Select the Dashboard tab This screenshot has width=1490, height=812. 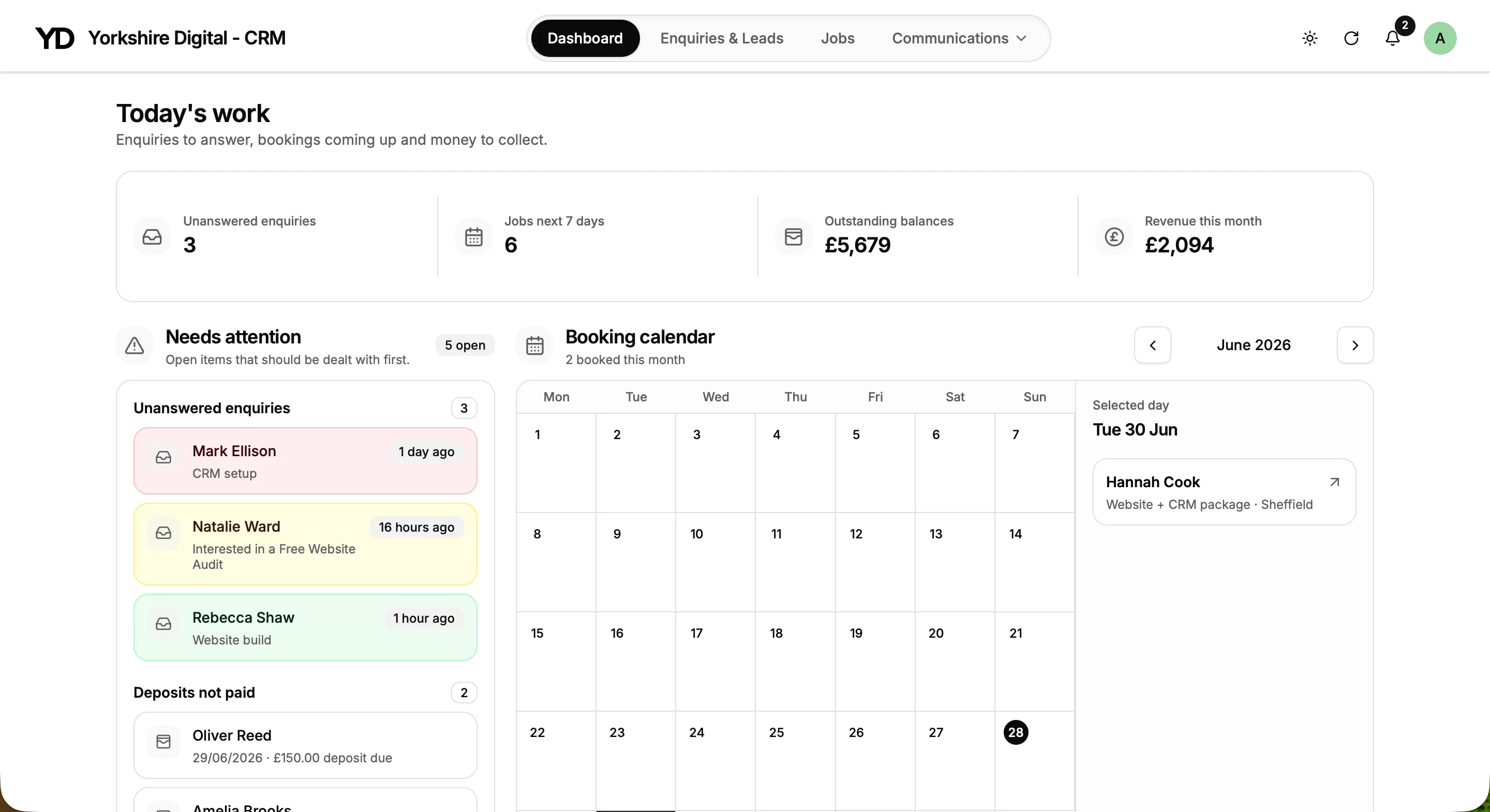coord(585,38)
